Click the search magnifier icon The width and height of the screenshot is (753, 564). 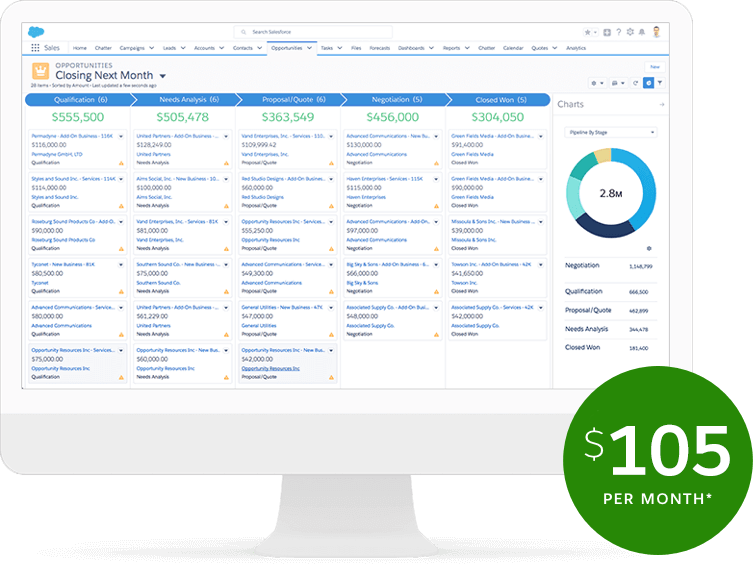(x=243, y=32)
